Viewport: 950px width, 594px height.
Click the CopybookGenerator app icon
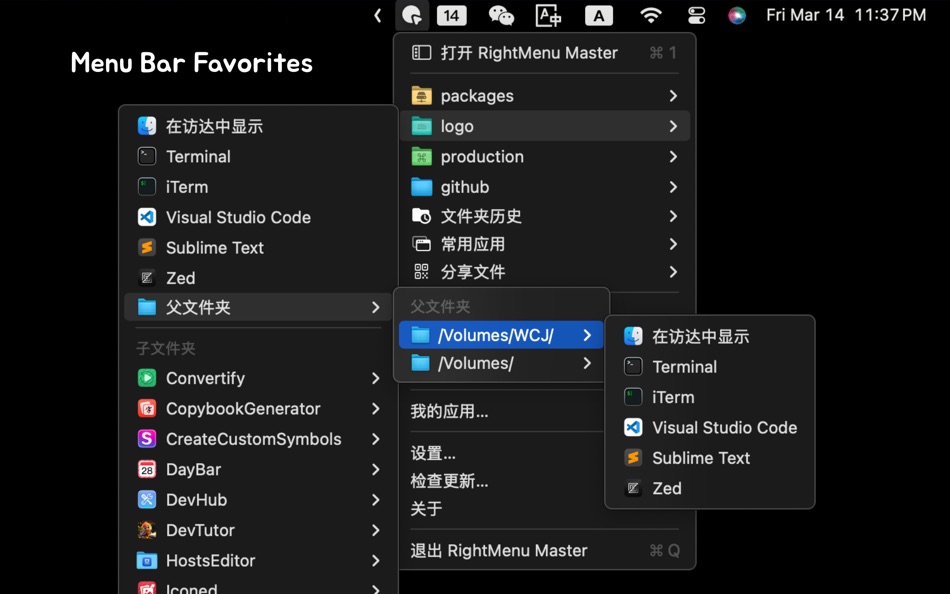tap(147, 409)
